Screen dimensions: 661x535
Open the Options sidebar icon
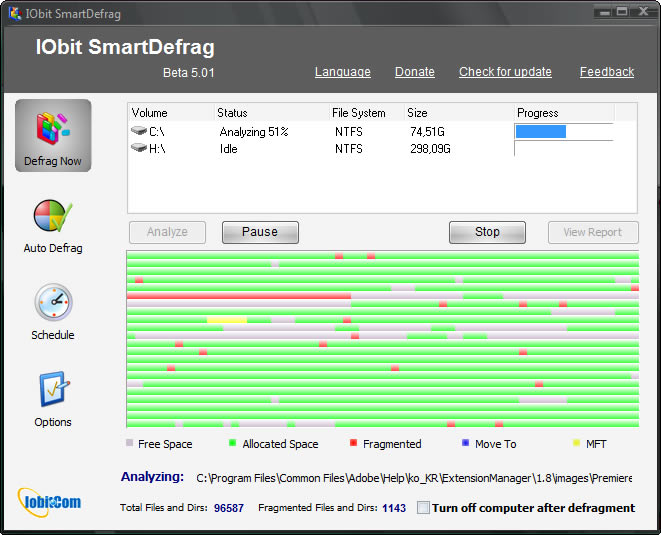click(x=53, y=389)
